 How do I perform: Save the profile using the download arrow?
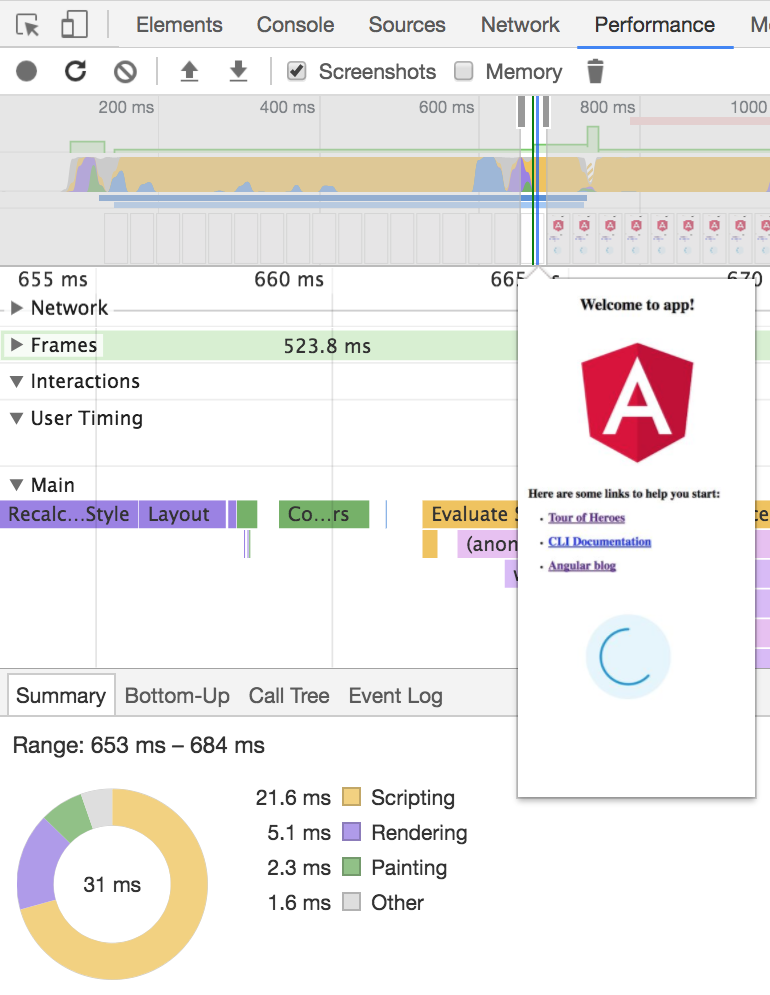(x=238, y=71)
